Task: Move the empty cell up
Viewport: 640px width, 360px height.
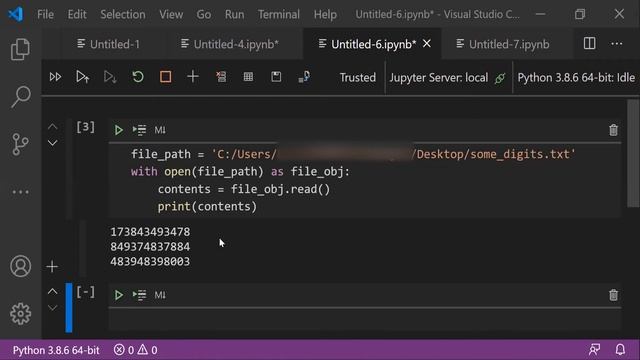Action: click(x=52, y=291)
